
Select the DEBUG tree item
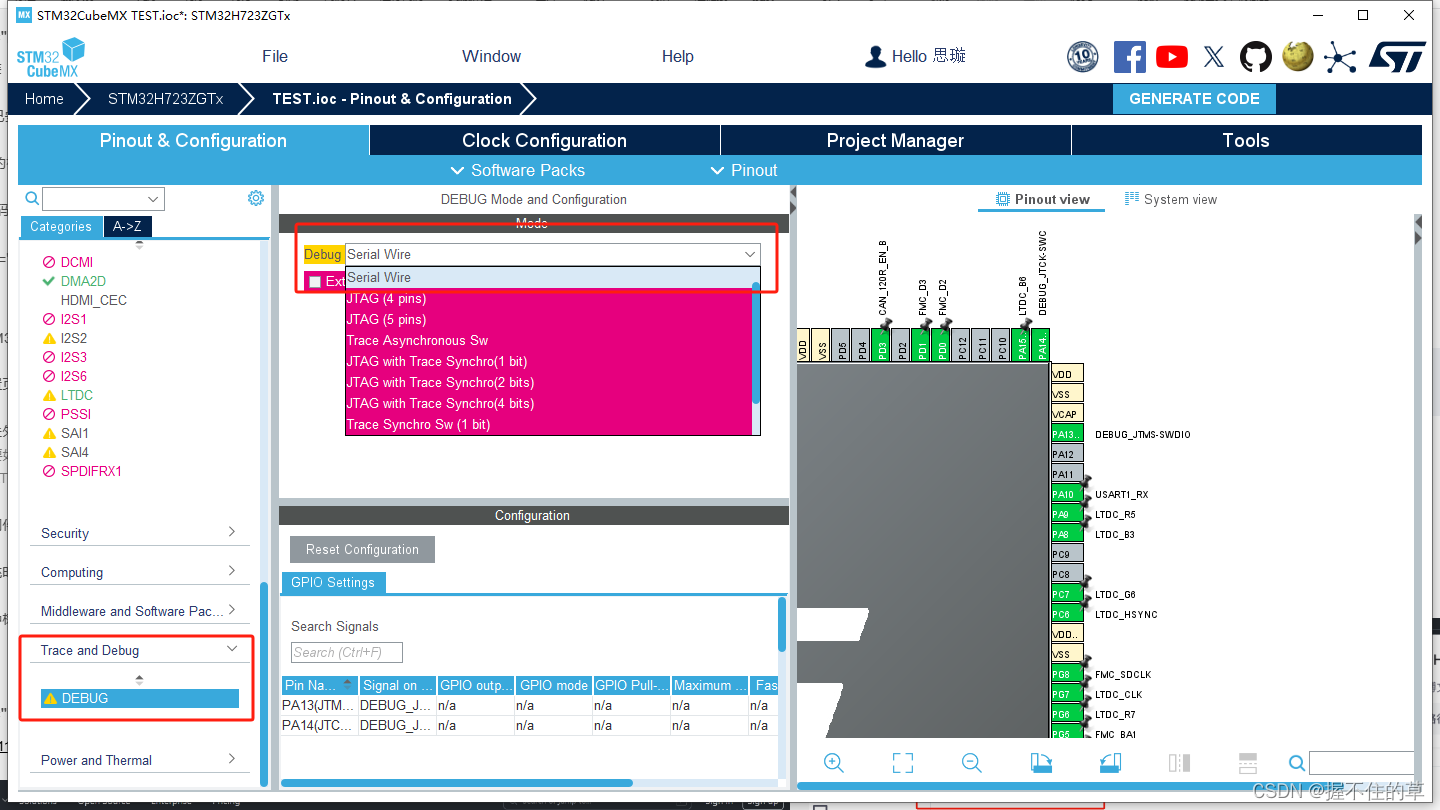pos(140,698)
